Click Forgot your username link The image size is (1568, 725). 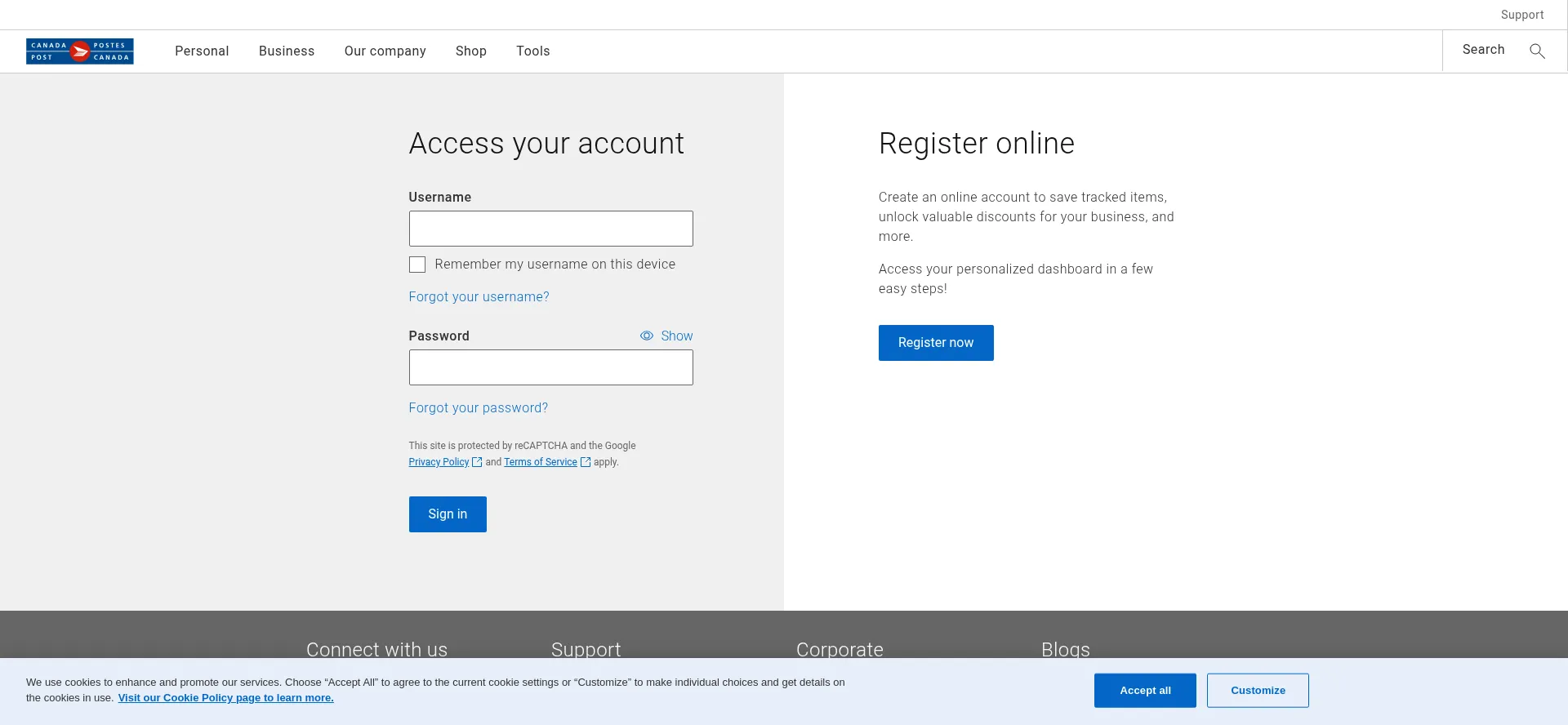click(x=479, y=297)
